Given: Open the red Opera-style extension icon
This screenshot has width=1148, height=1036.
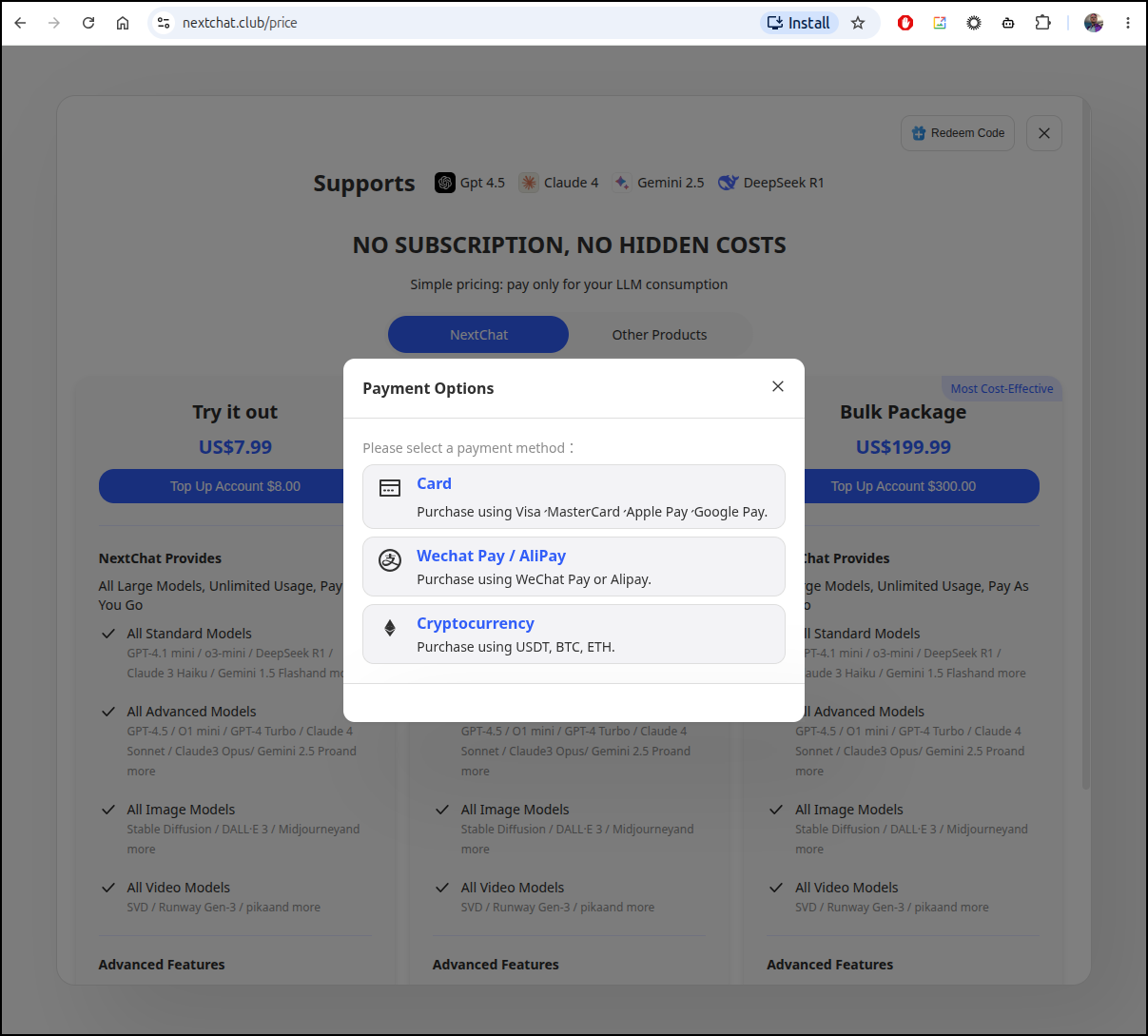Looking at the screenshot, I should [905, 23].
